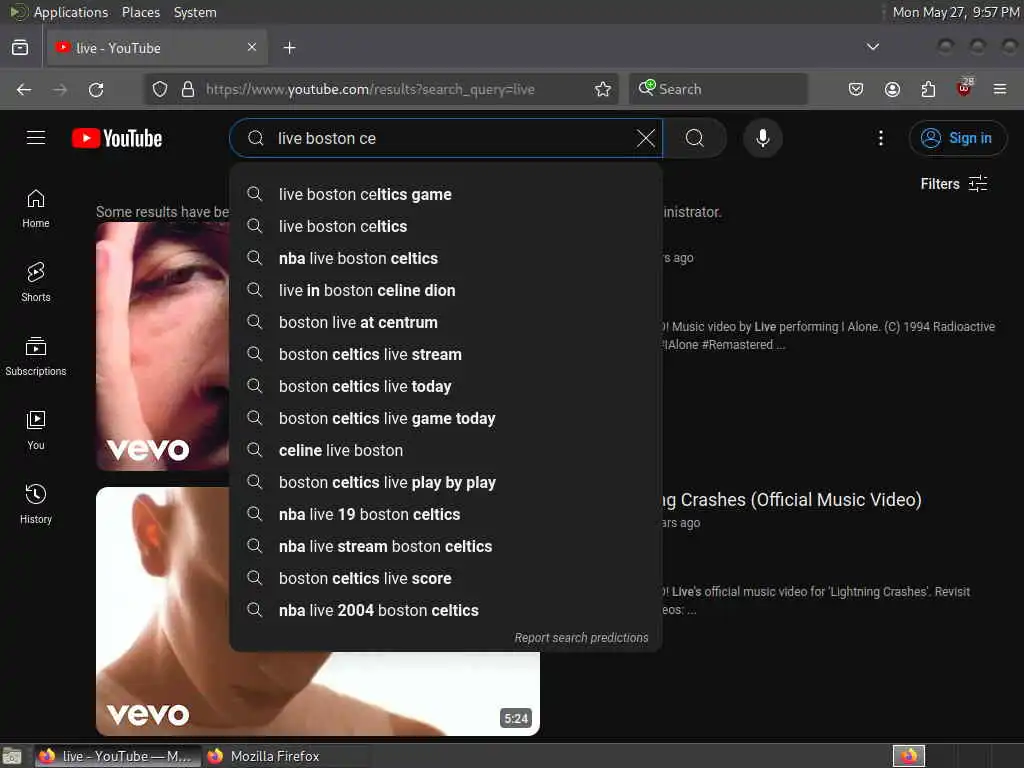Select suggestion nba live 19 boston celtics

pyautogui.click(x=446, y=514)
